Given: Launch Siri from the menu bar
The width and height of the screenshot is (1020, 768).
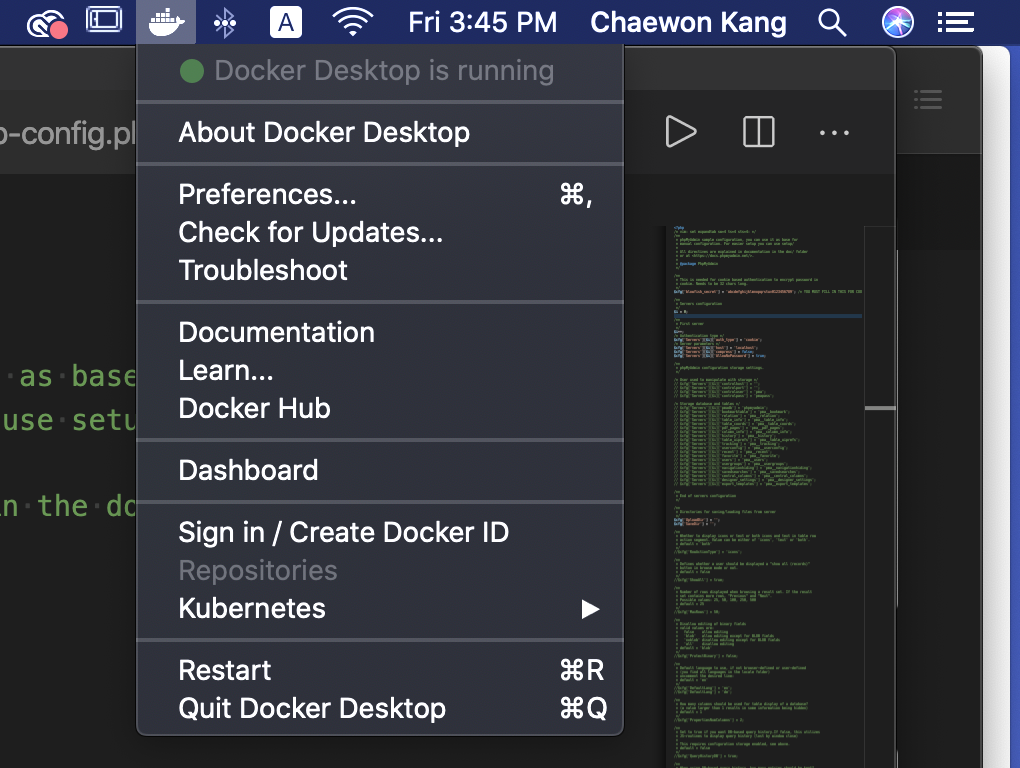Looking at the screenshot, I should [898, 22].
